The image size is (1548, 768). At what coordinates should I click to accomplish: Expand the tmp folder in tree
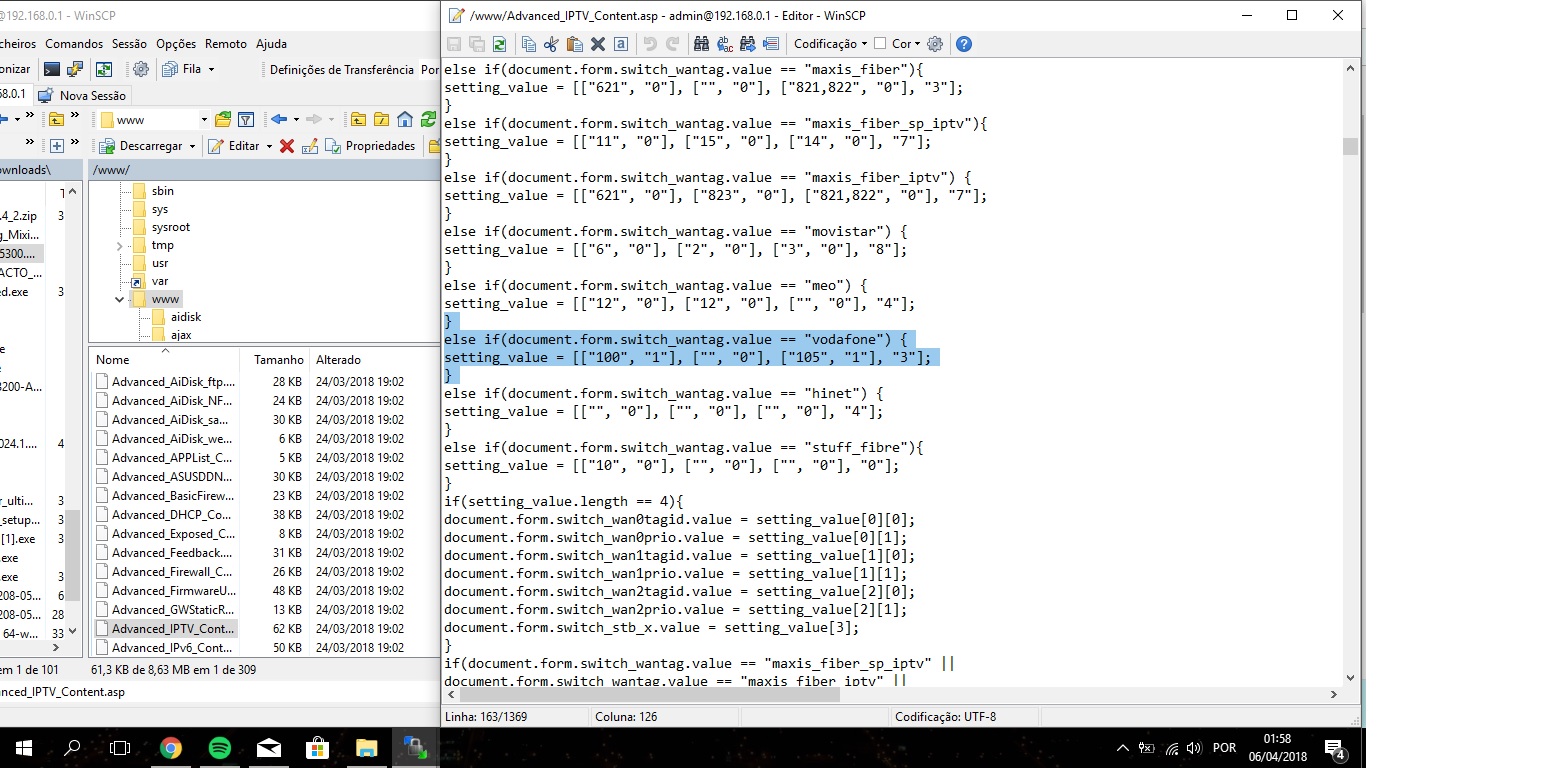120,245
